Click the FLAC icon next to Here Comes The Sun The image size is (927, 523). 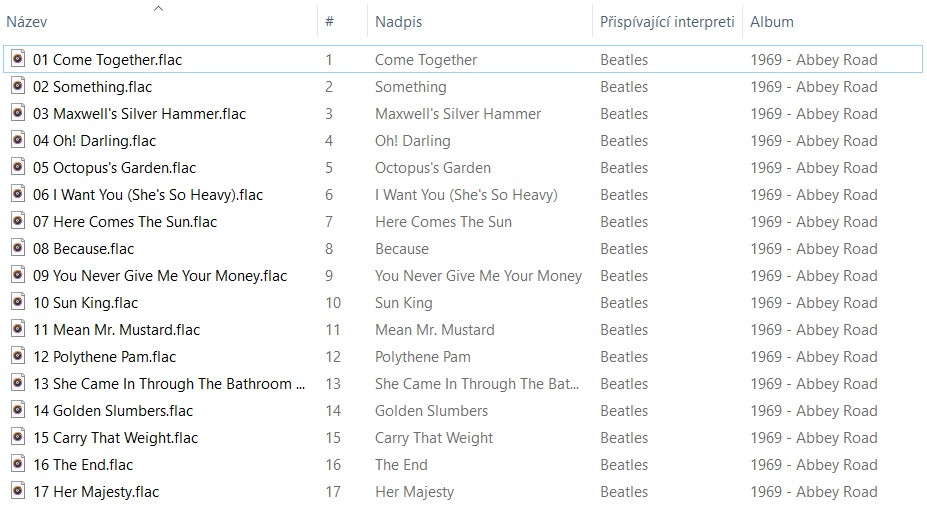pyautogui.click(x=17, y=221)
